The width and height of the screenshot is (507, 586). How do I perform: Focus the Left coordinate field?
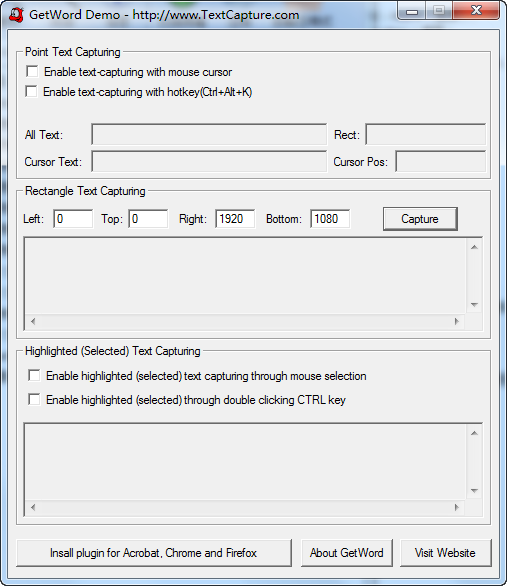pyautogui.click(x=73, y=219)
